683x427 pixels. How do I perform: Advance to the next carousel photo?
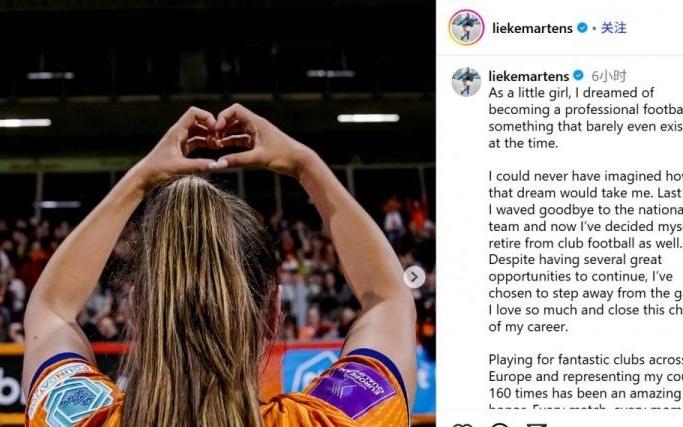click(x=414, y=276)
